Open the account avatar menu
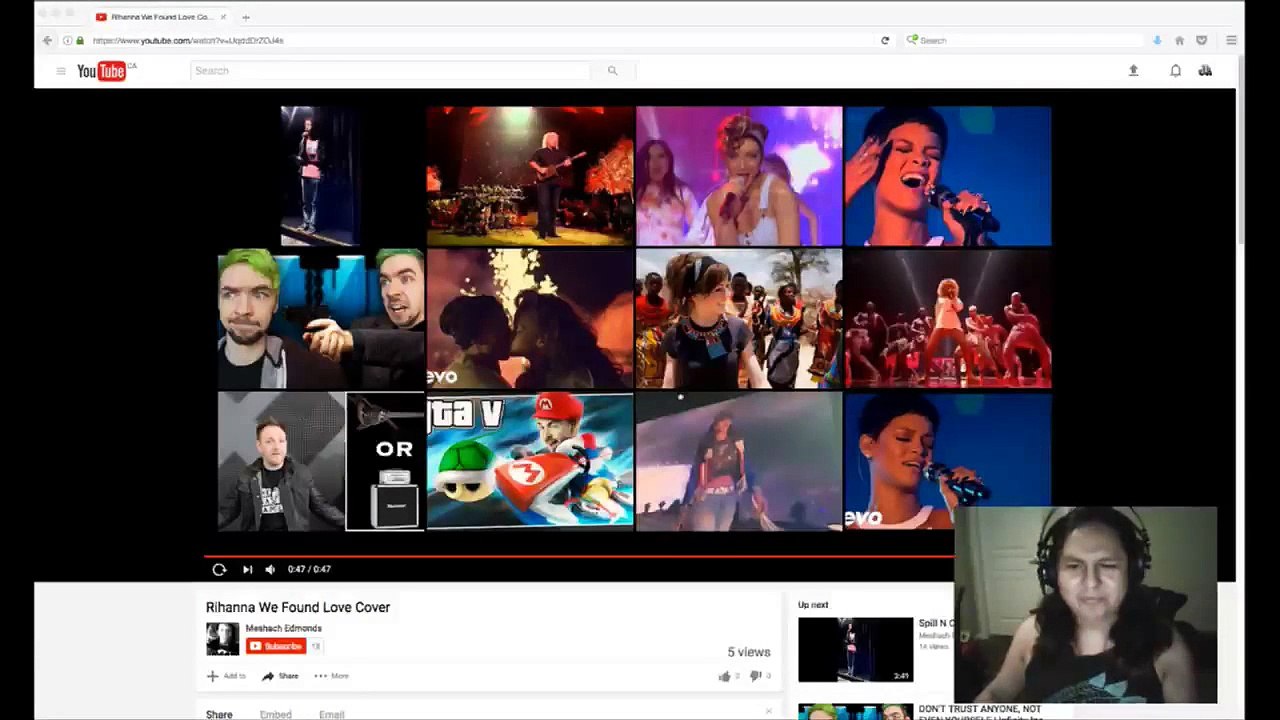The image size is (1280, 720). [x=1205, y=71]
